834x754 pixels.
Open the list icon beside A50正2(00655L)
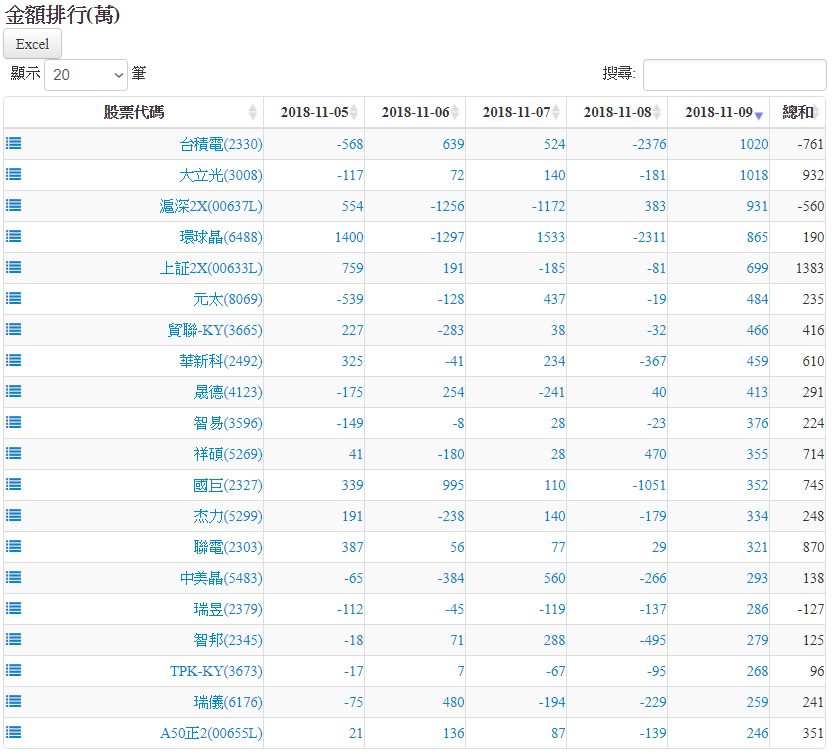point(14,732)
